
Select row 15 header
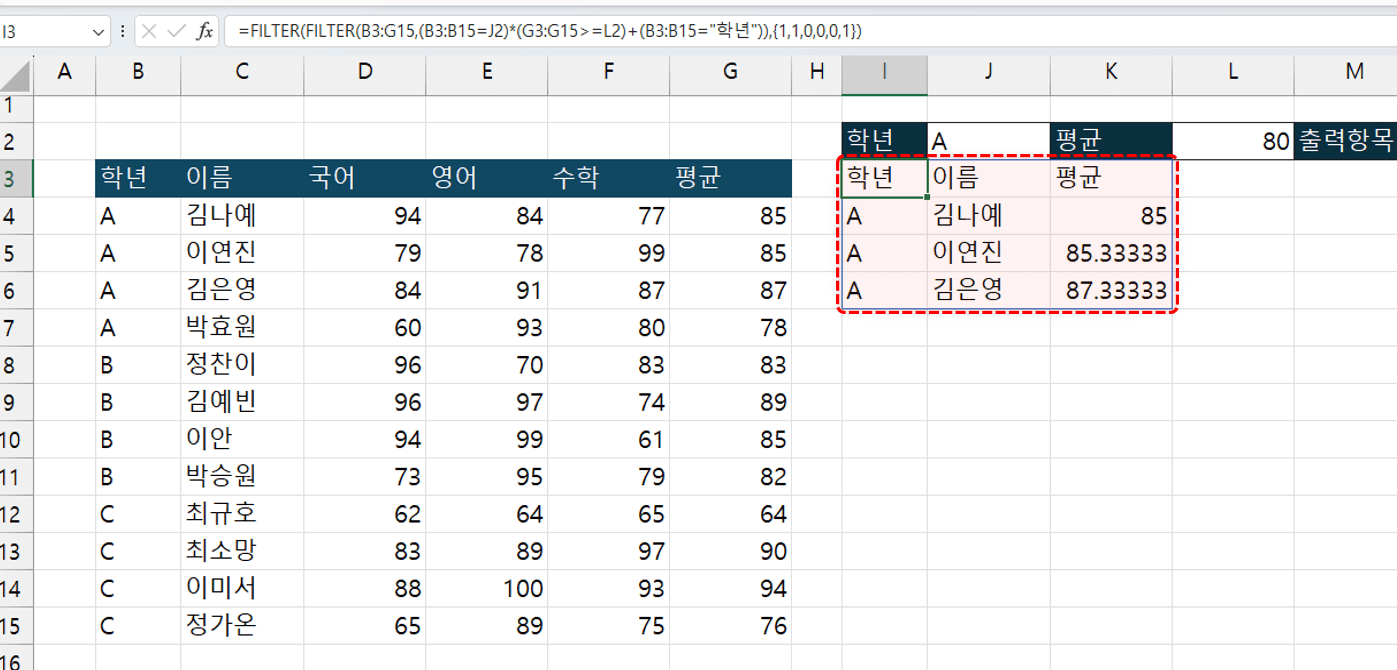click(16, 627)
